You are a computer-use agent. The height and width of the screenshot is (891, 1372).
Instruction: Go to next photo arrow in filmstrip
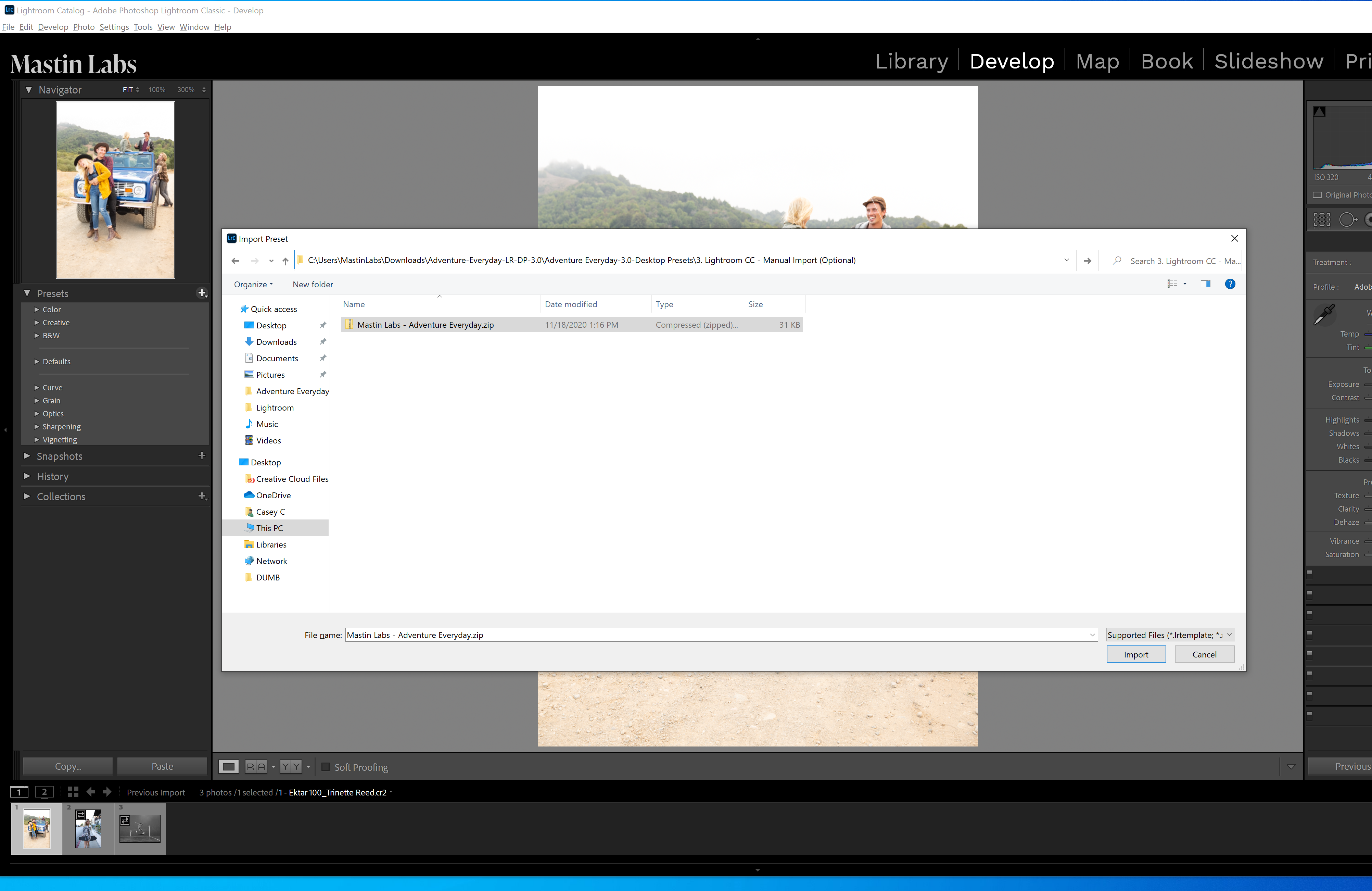[x=107, y=792]
